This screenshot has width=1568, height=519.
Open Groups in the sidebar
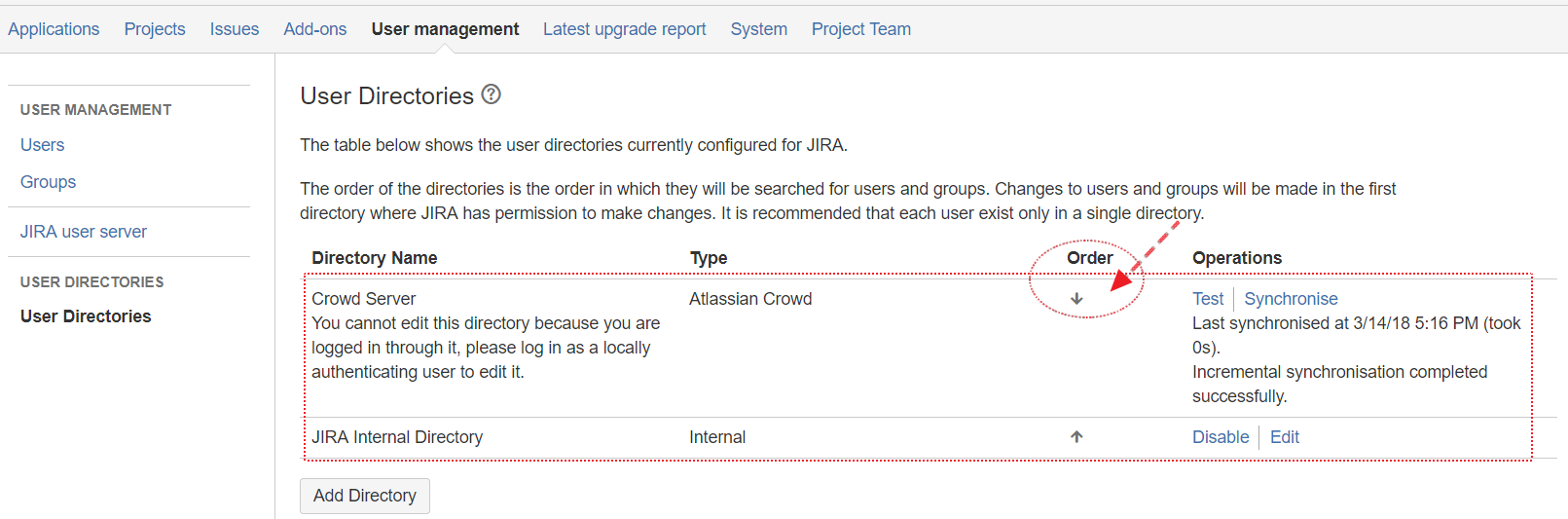point(48,182)
